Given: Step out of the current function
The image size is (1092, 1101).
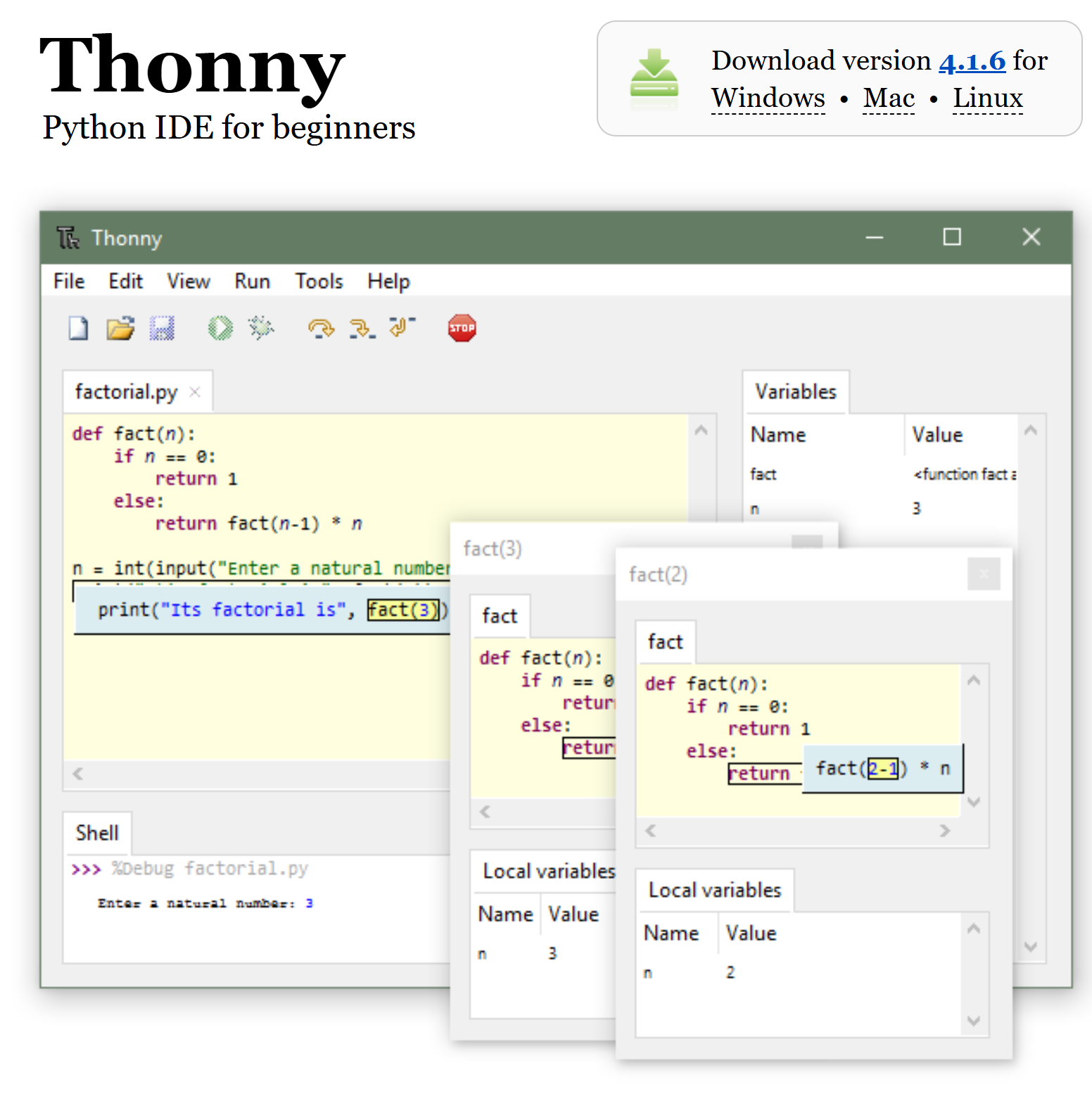Looking at the screenshot, I should coord(400,328).
